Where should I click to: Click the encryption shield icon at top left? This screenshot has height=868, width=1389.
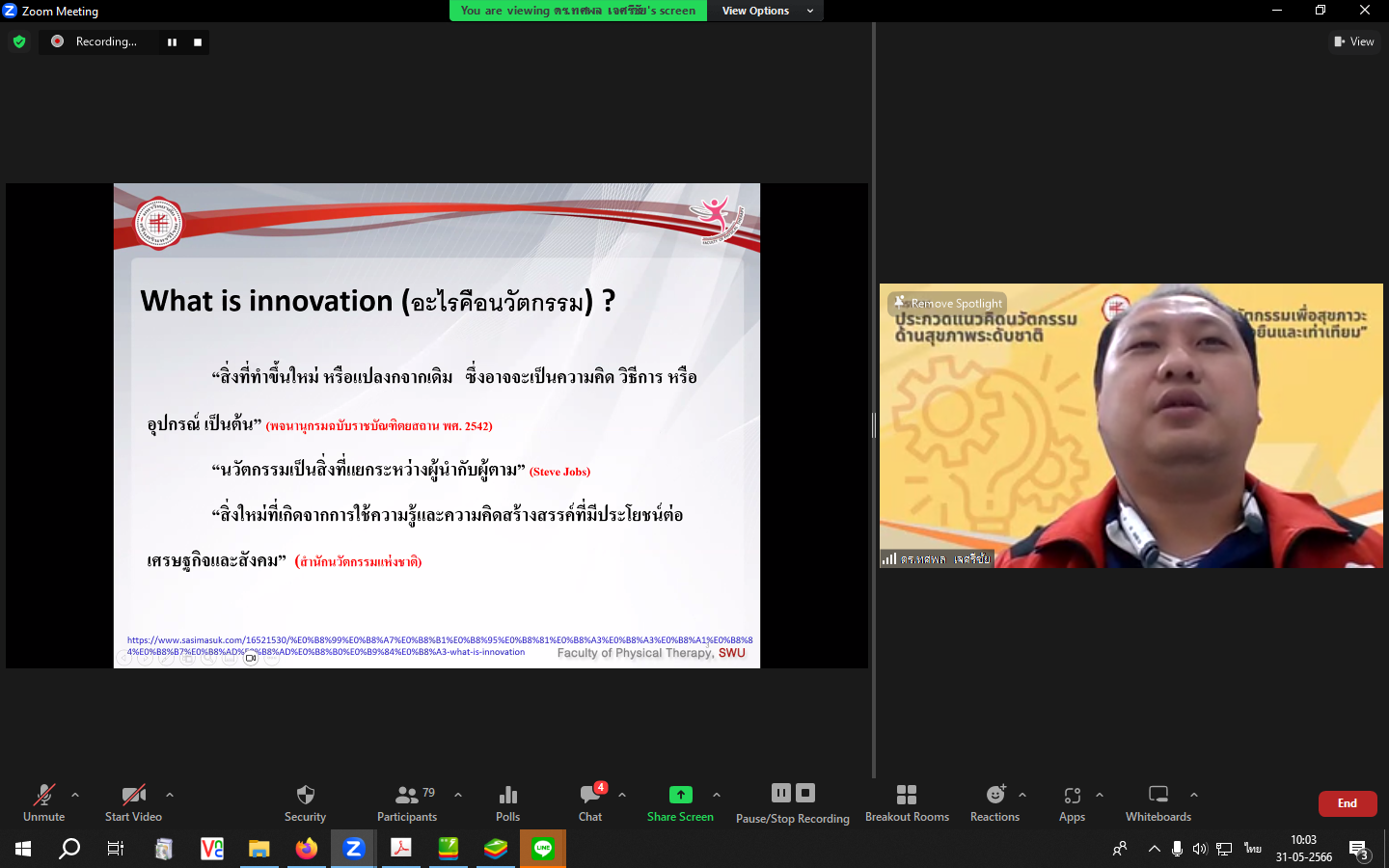click(19, 41)
